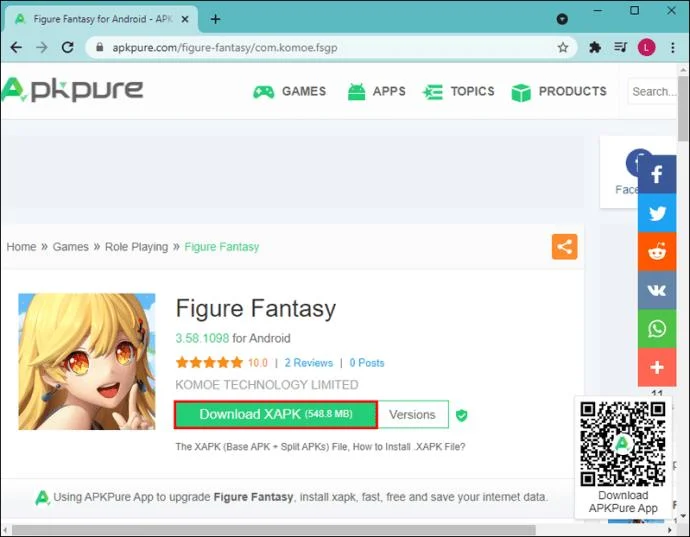Click the browser back arrow
Image resolution: width=690 pixels, height=537 pixels.
tap(16, 48)
